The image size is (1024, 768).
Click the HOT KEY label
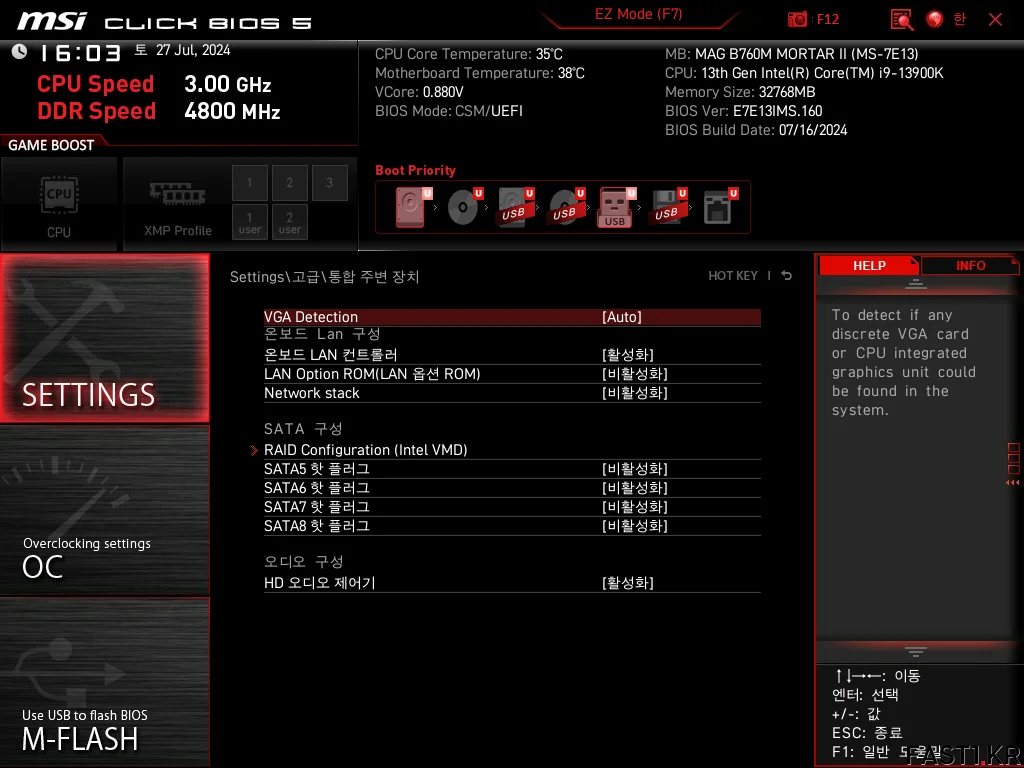tap(733, 276)
